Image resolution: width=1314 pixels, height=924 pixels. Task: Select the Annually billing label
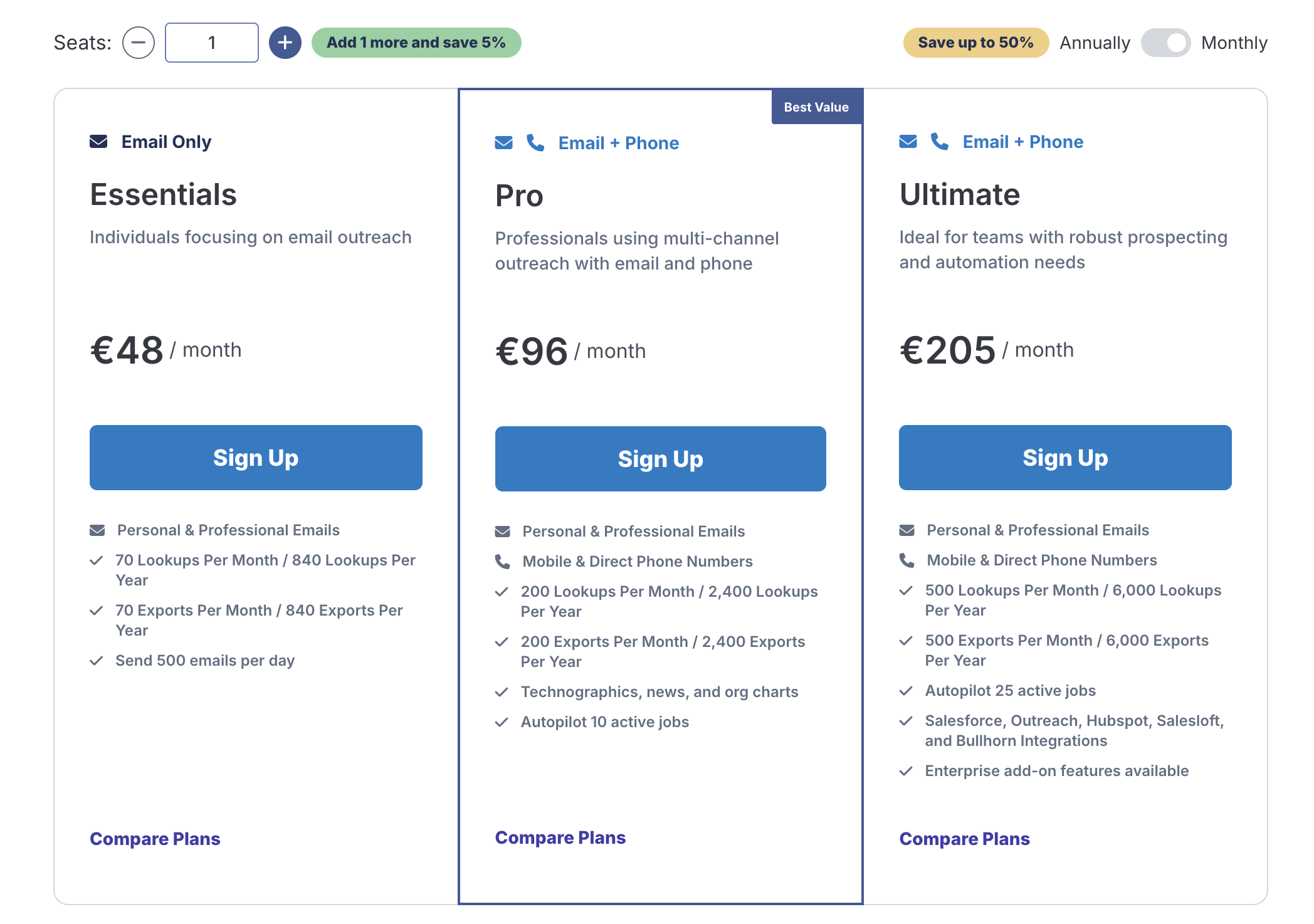[x=1095, y=43]
